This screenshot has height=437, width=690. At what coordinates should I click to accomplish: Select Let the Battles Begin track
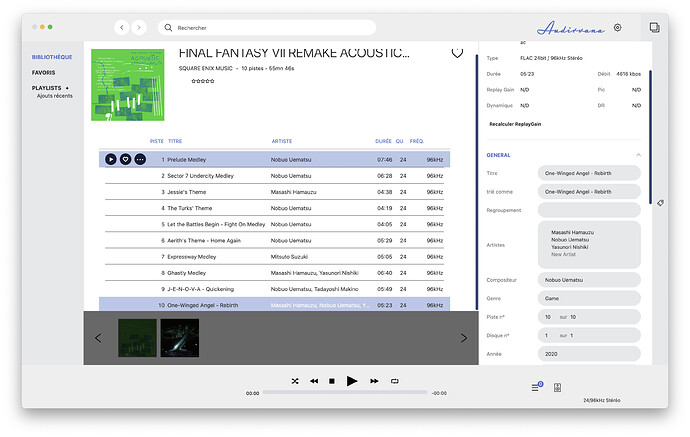pos(274,224)
